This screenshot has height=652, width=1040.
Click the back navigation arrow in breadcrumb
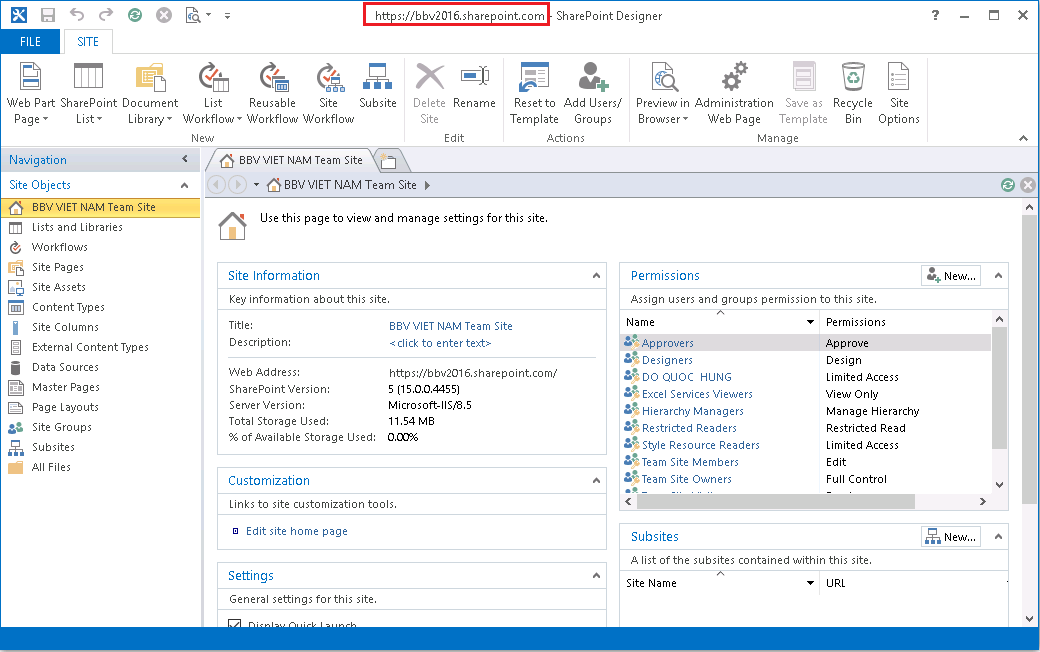[216, 185]
